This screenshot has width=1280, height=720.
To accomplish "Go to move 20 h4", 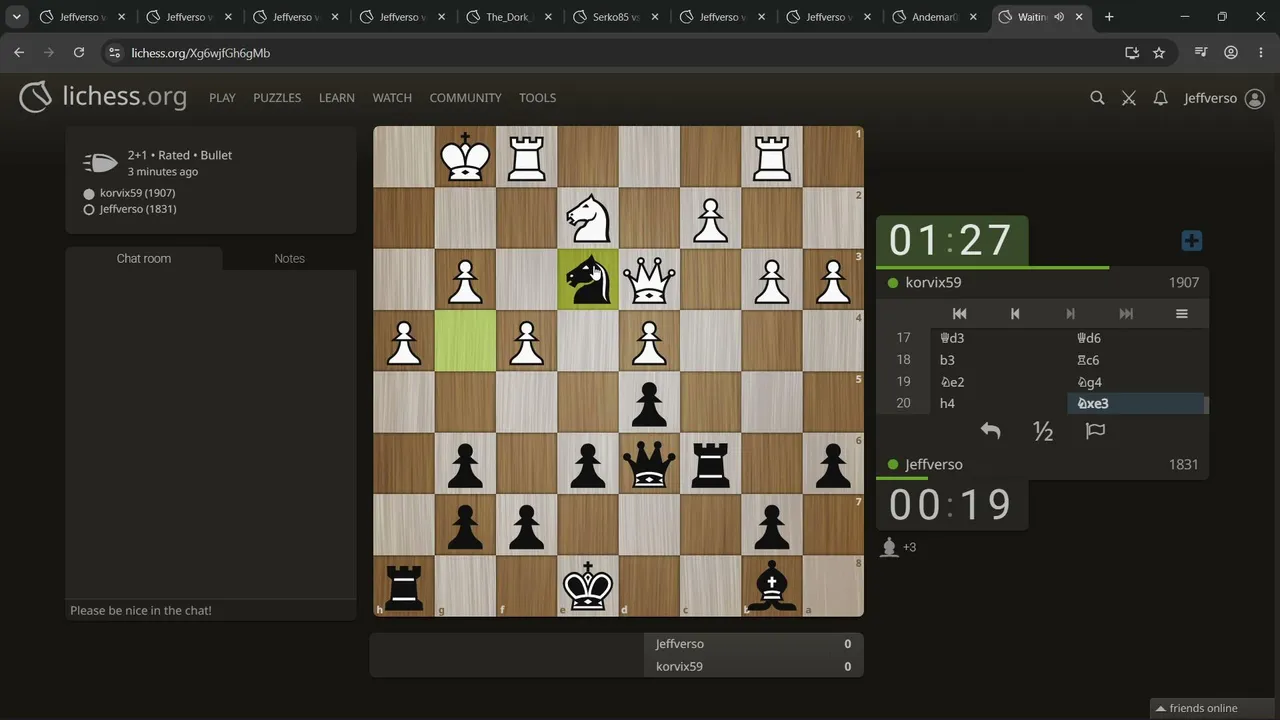I will (999, 404).
